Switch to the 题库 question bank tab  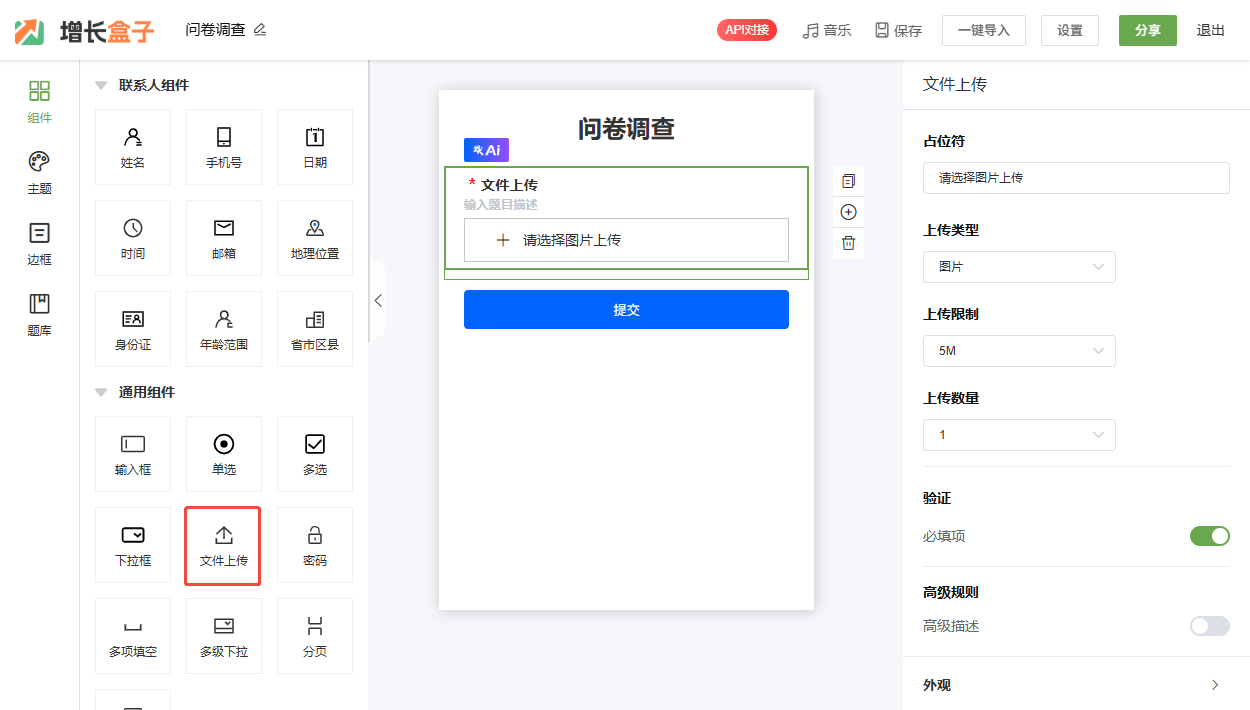[x=39, y=315]
